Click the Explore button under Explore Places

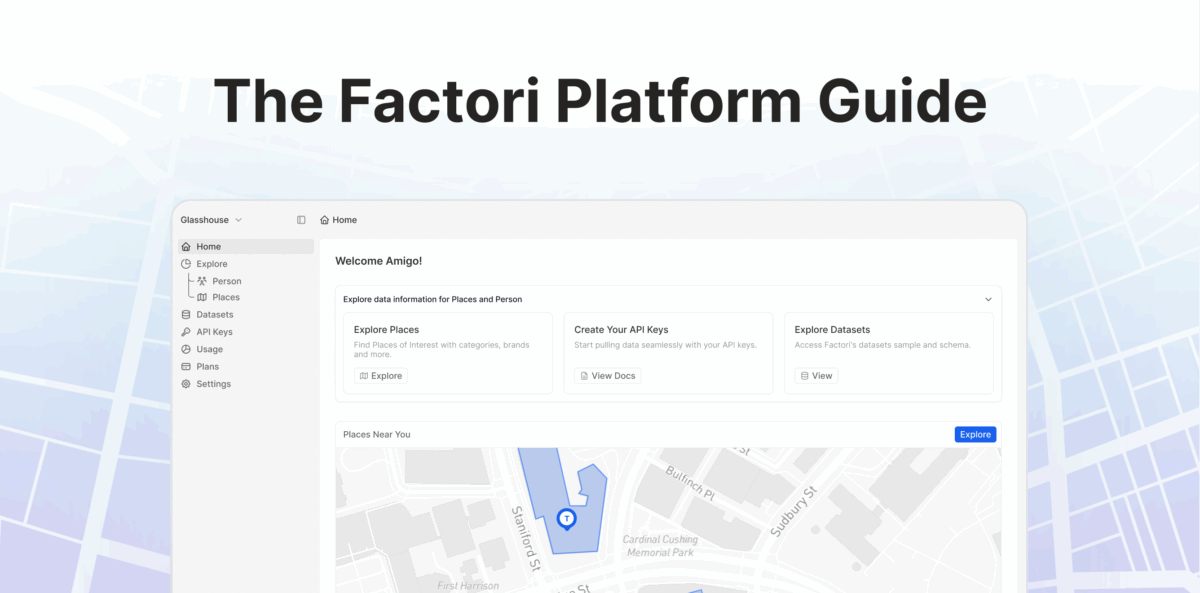click(379, 375)
